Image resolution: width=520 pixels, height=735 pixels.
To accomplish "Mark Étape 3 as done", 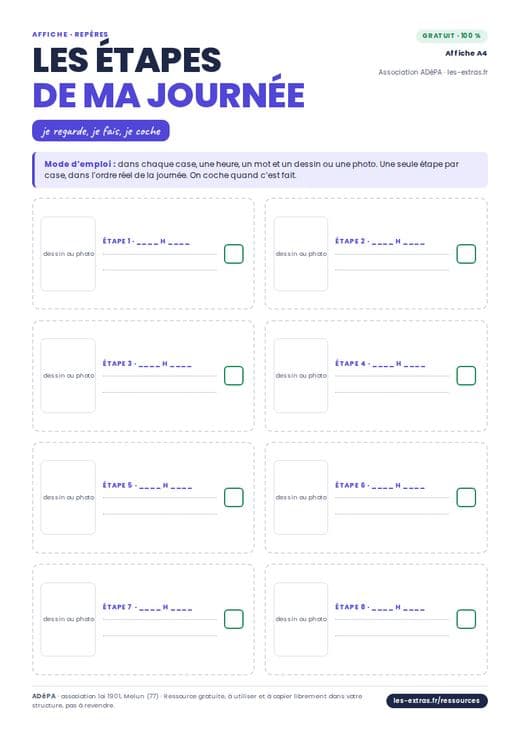I will pos(234,375).
